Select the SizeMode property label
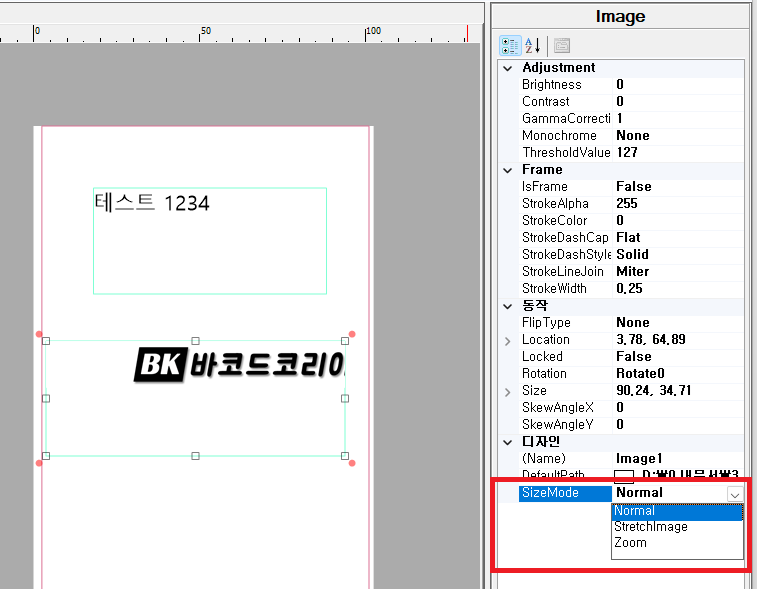 (565, 493)
